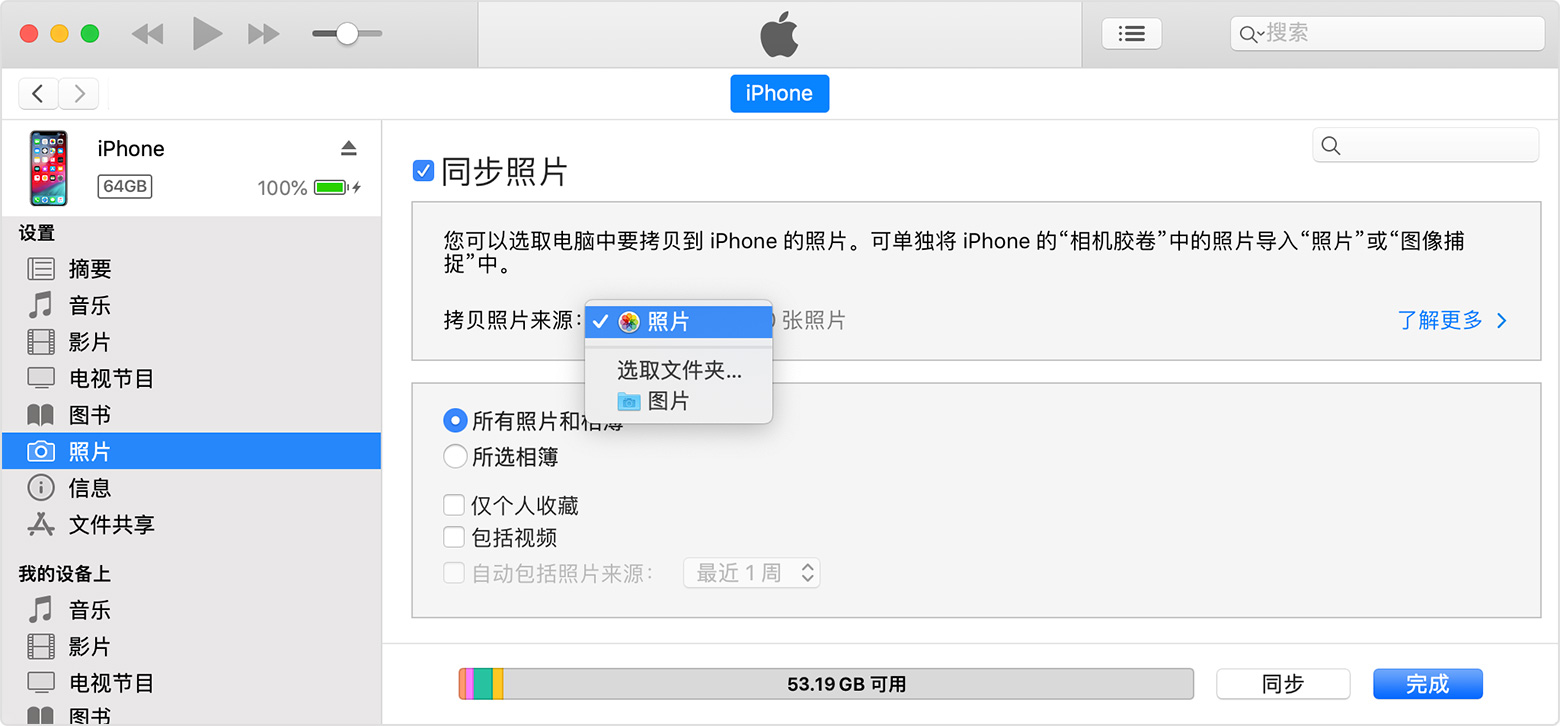This screenshot has height=726, width=1560.
Task: Click the rewind previous track icon
Action: pos(147,34)
